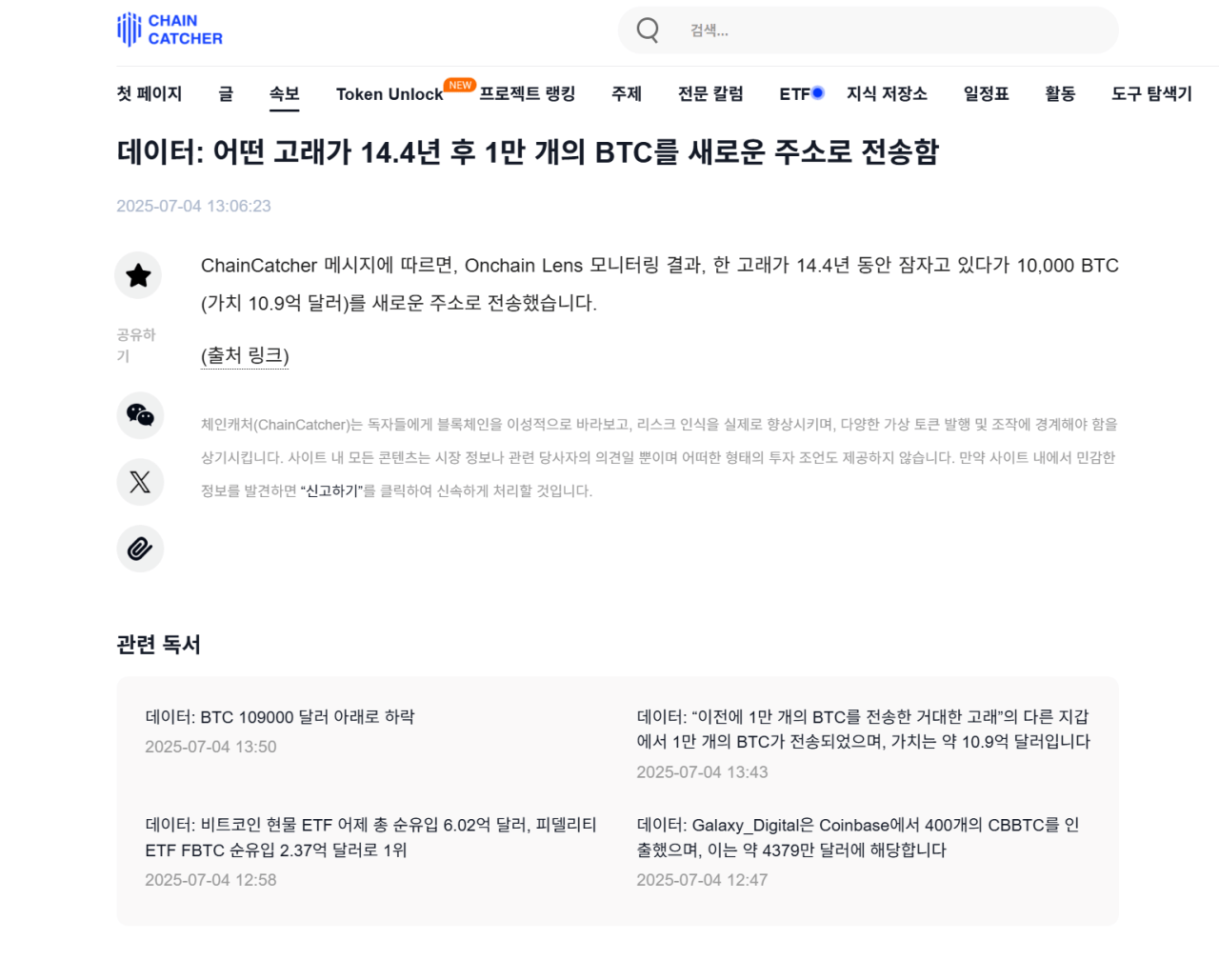Click the star favorite icon
The width and height of the screenshot is (1219, 980).
pos(139,275)
